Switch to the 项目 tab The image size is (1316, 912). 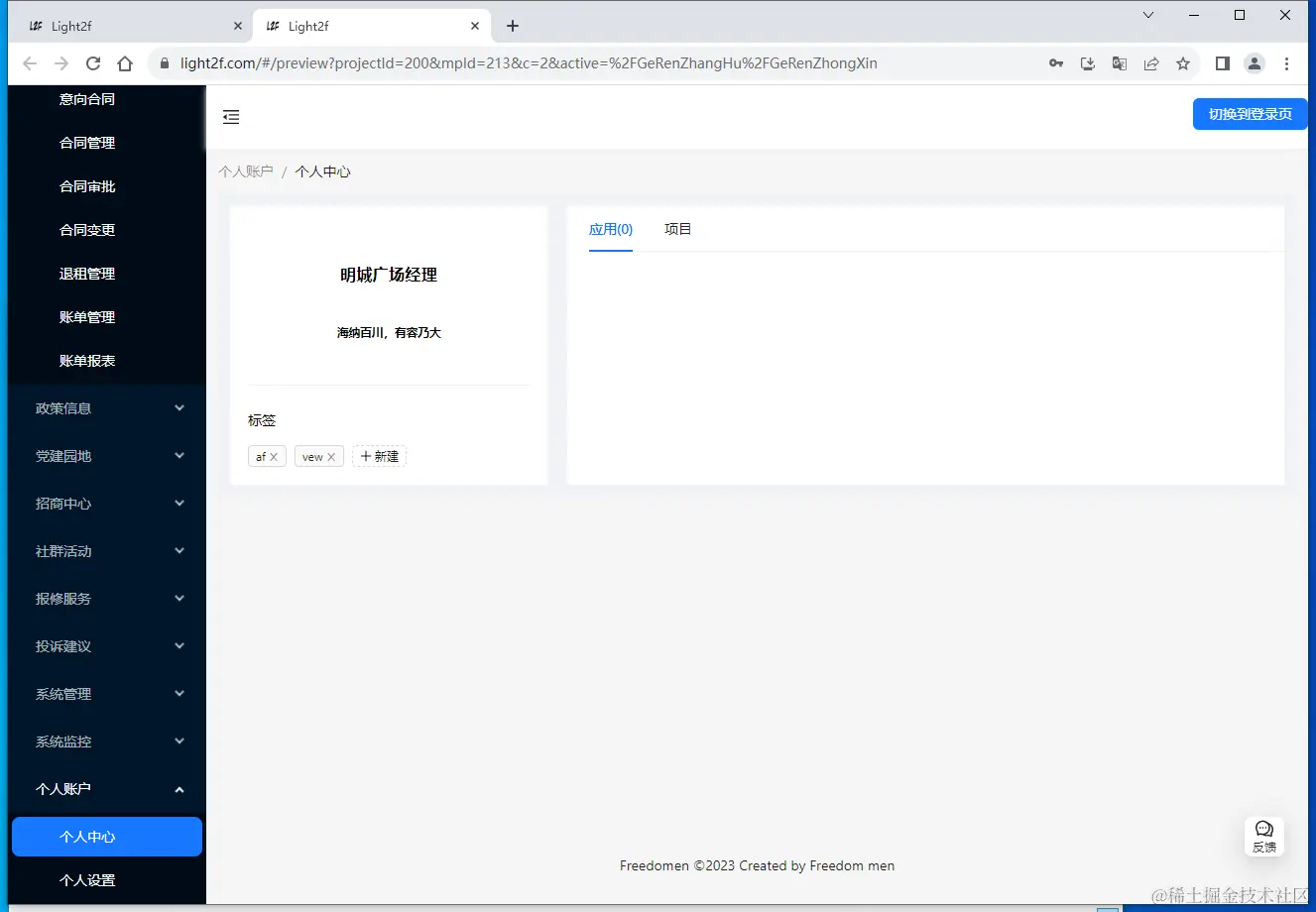[x=678, y=229]
